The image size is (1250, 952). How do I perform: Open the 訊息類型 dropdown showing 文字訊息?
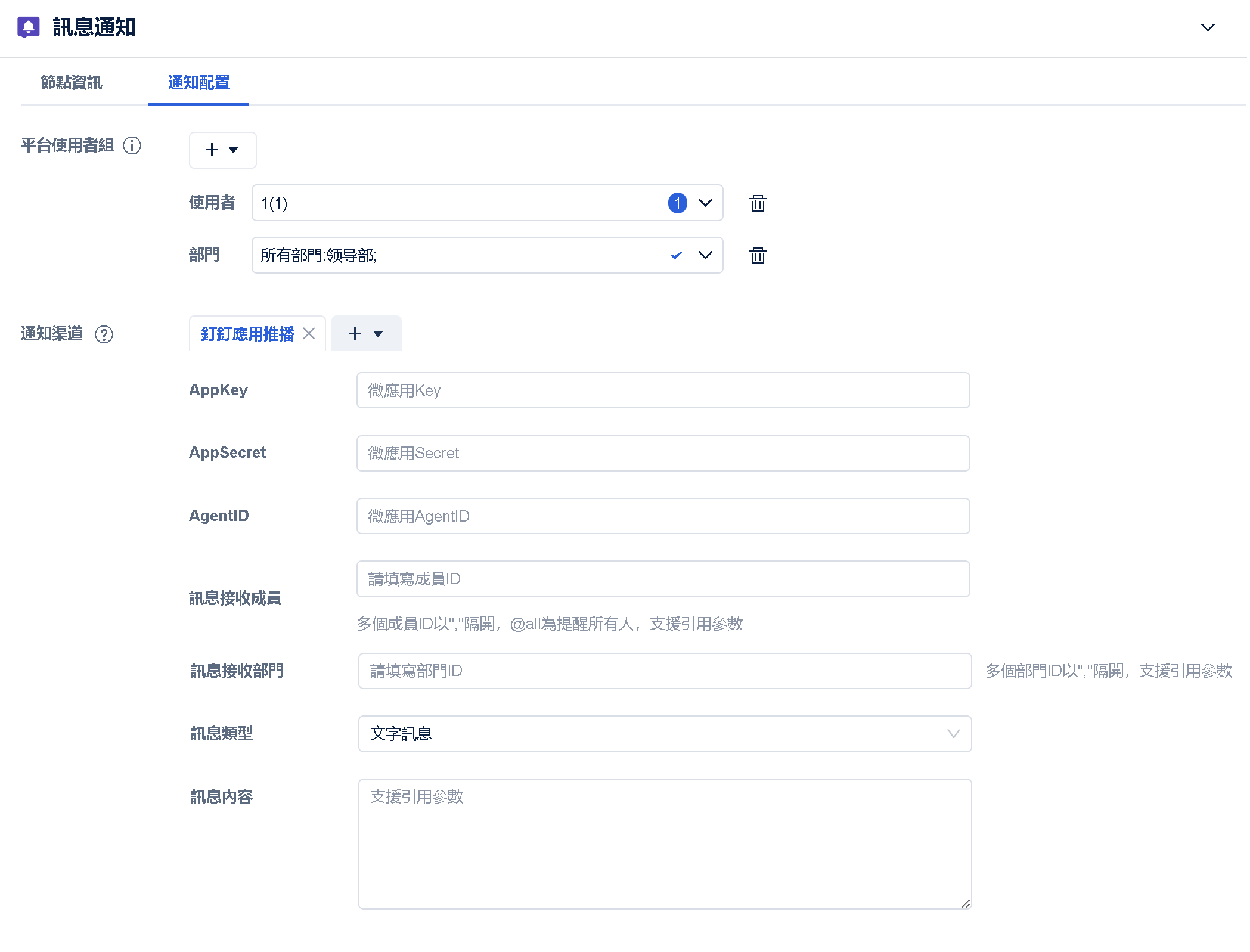point(664,734)
